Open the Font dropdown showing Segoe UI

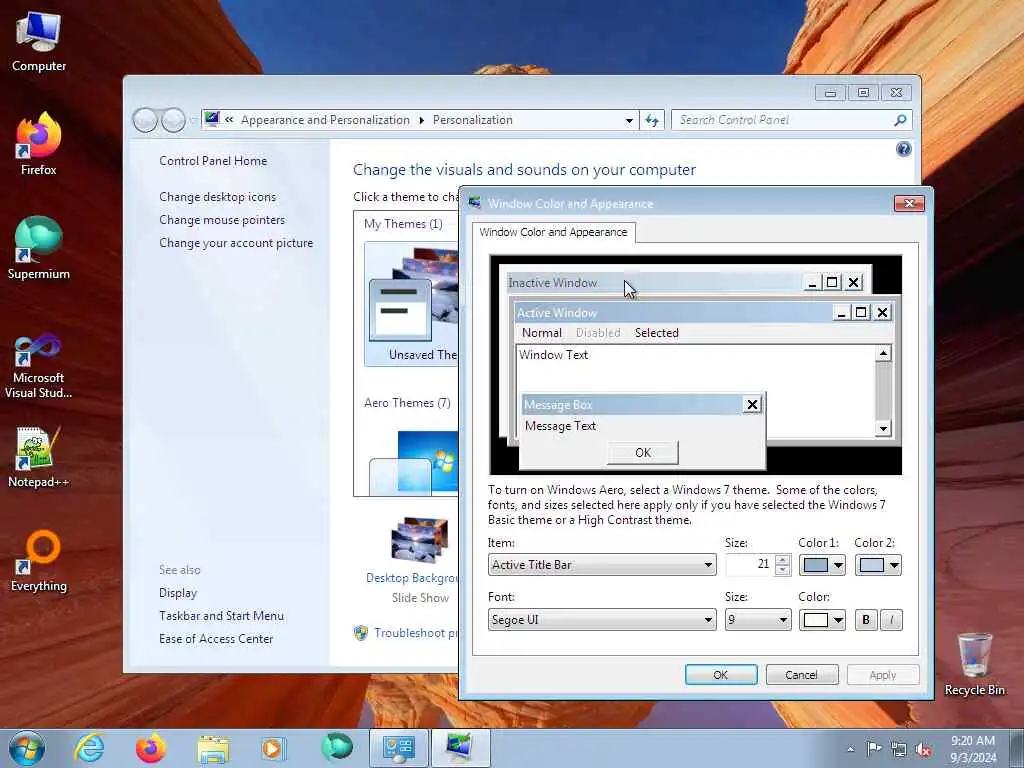click(601, 620)
